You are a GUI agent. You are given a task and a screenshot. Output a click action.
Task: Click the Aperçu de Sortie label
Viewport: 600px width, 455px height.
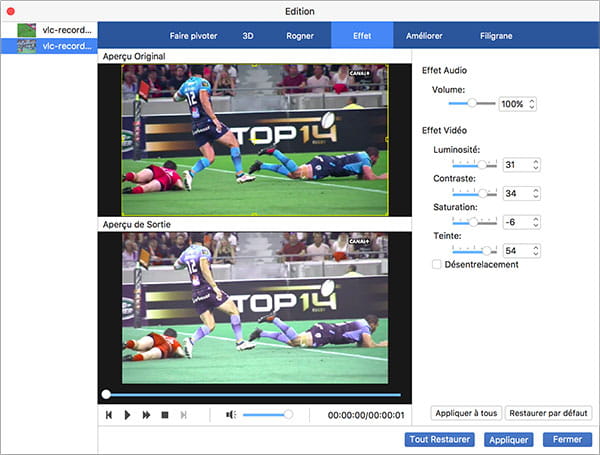point(137,225)
